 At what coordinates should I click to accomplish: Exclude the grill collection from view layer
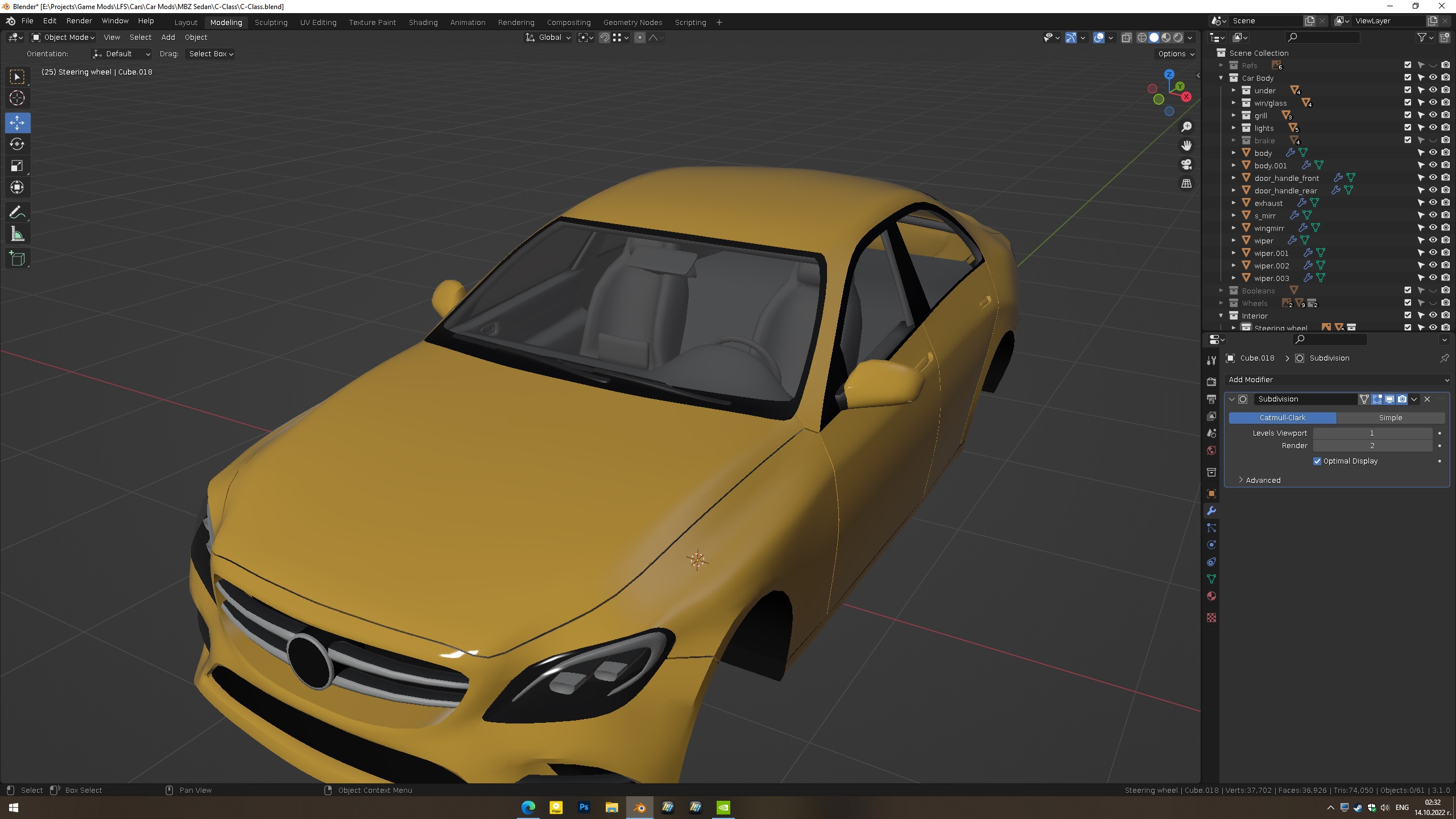(1408, 115)
